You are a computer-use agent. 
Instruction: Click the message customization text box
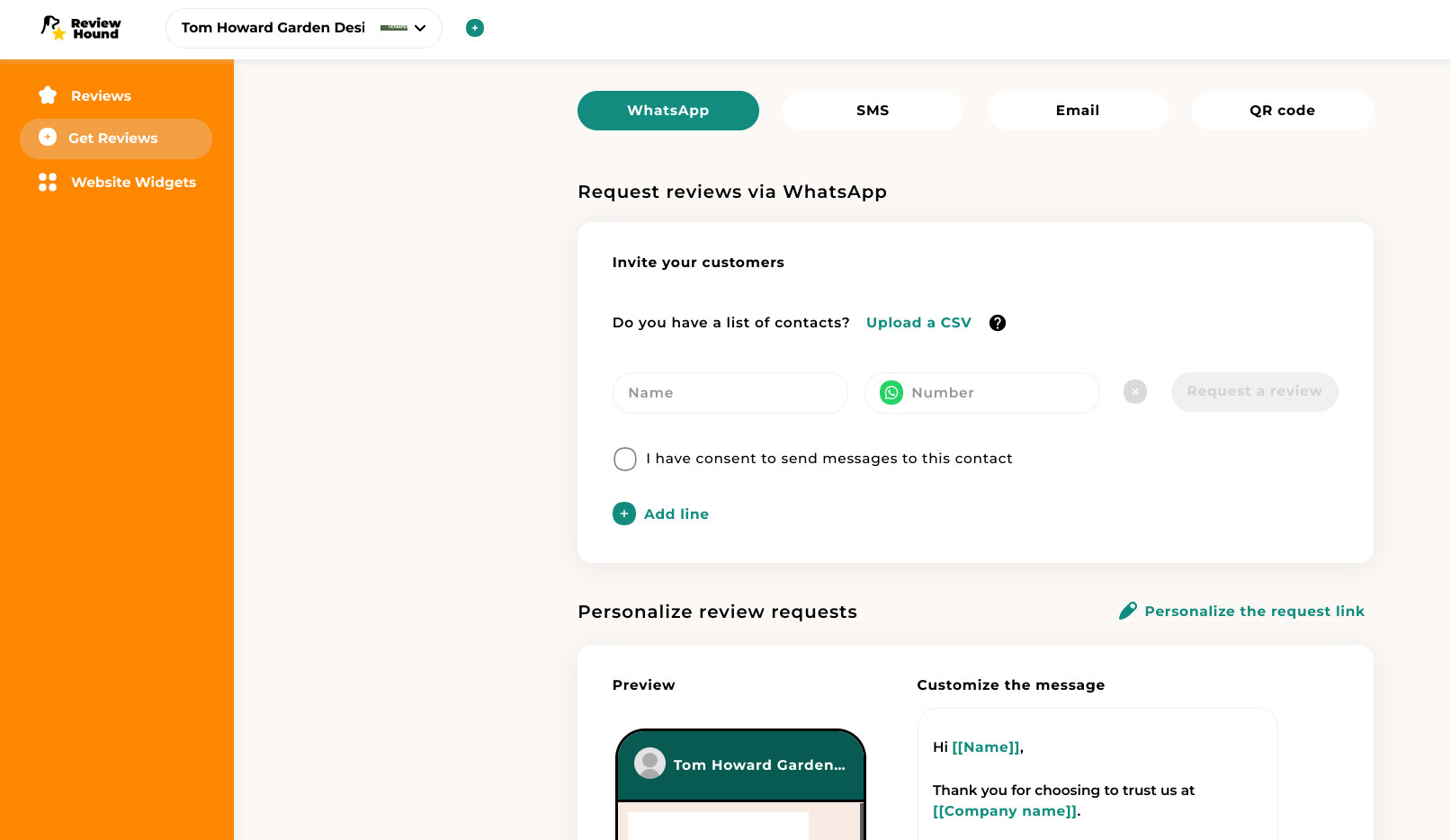(1097, 774)
